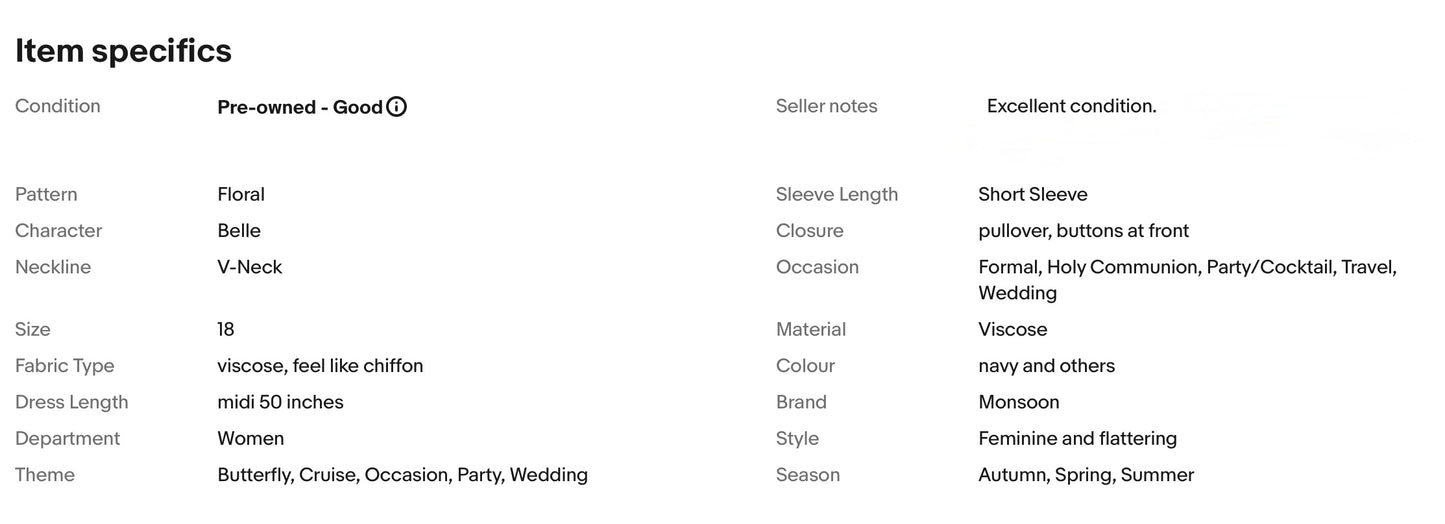
Task: Click the size value 18
Action: click(226, 329)
